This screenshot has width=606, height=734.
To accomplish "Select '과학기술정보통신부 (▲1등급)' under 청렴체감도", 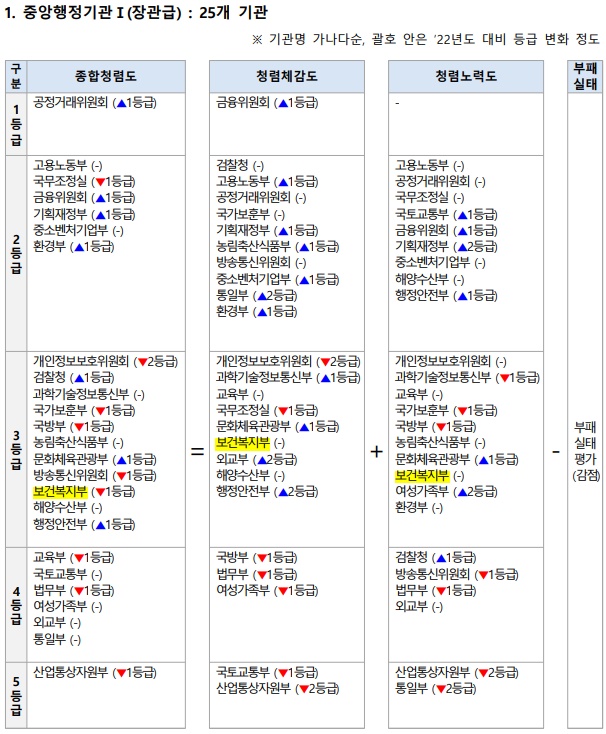I will [288, 378].
